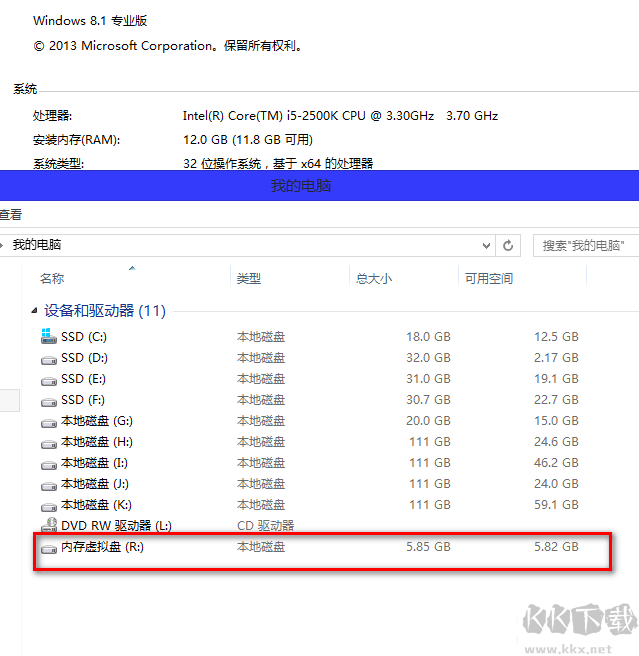Select the 本地磁盘 (K:) row
639x656 pixels.
coord(96,505)
